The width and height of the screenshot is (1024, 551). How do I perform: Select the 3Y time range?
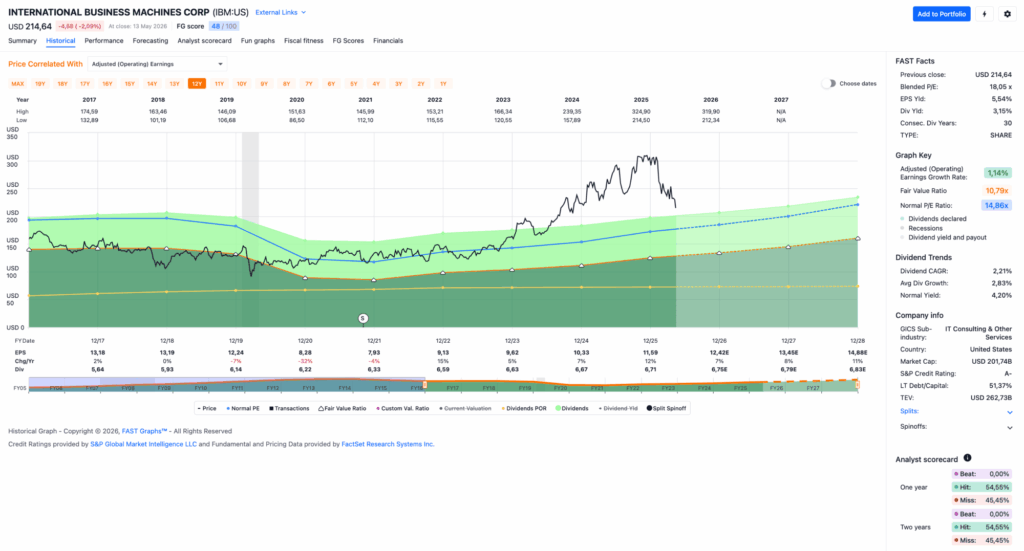point(398,84)
